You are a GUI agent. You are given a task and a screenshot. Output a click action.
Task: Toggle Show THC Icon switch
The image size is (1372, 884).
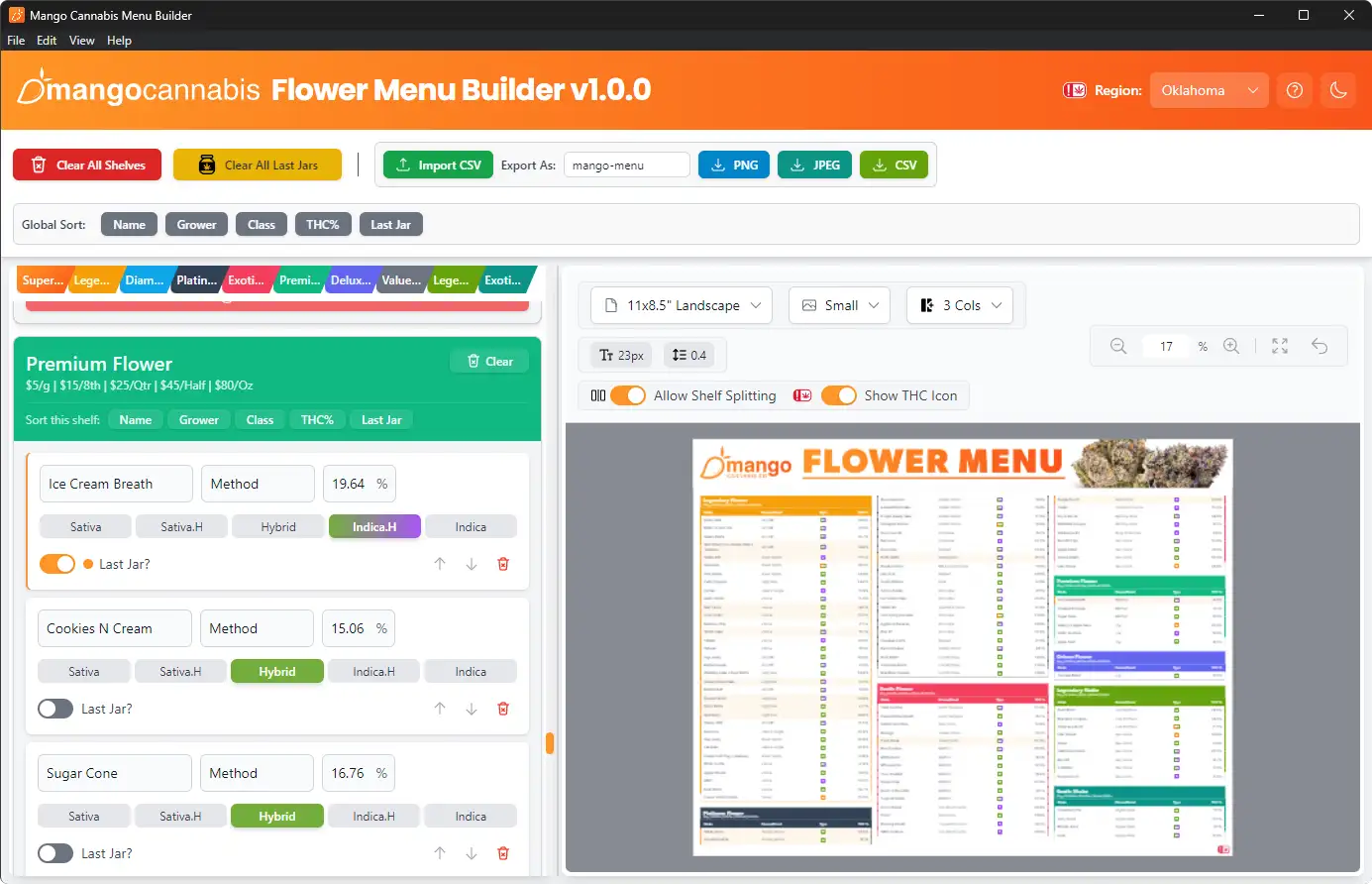click(839, 395)
